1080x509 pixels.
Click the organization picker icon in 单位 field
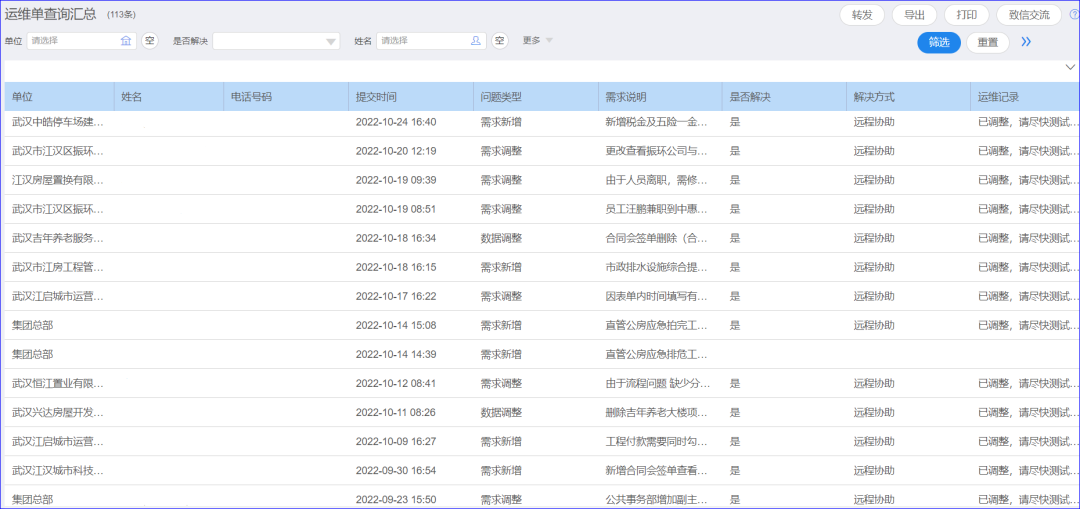[125, 41]
